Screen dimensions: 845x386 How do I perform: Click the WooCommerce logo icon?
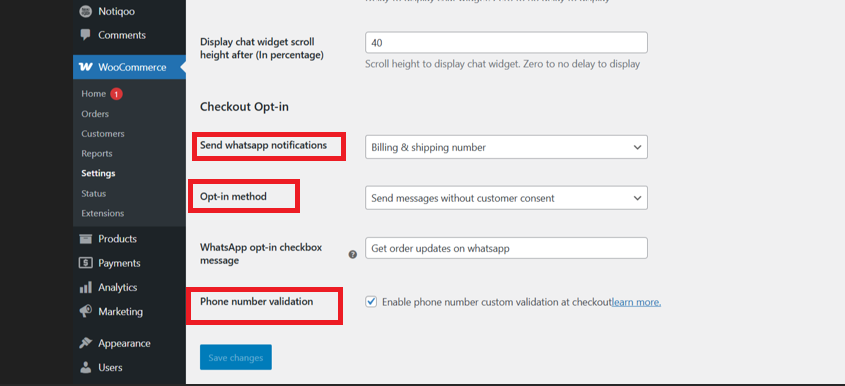click(x=85, y=67)
